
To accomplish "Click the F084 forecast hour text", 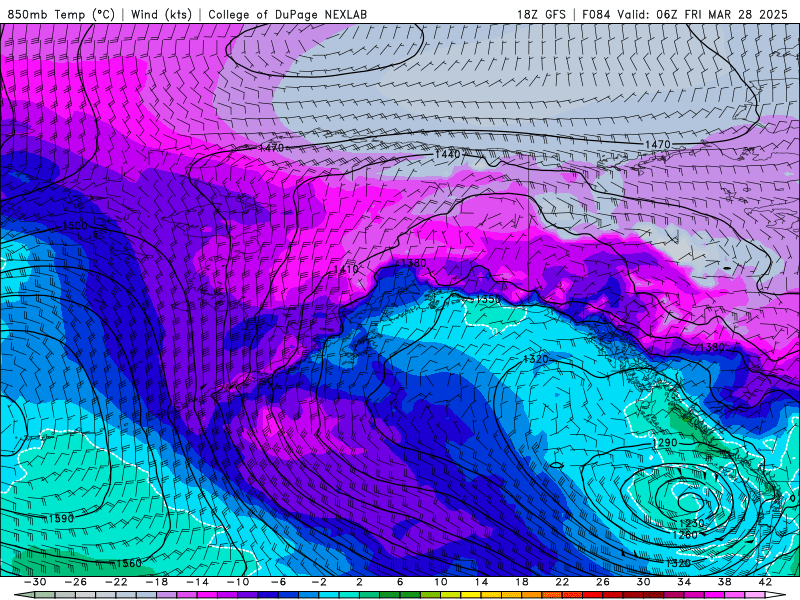I will tap(596, 14).
